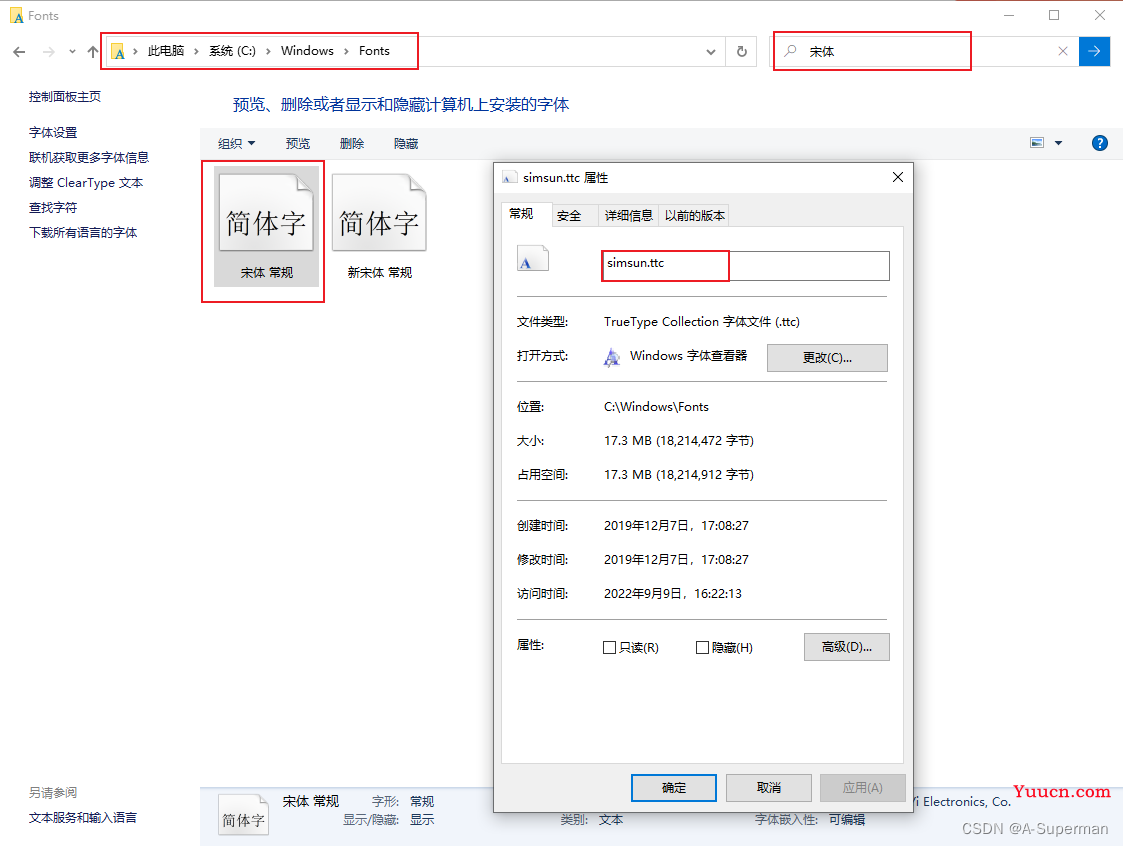Screen dimensions: 1123x846
Task: Click the font file icon in properties
Action: coord(532,258)
